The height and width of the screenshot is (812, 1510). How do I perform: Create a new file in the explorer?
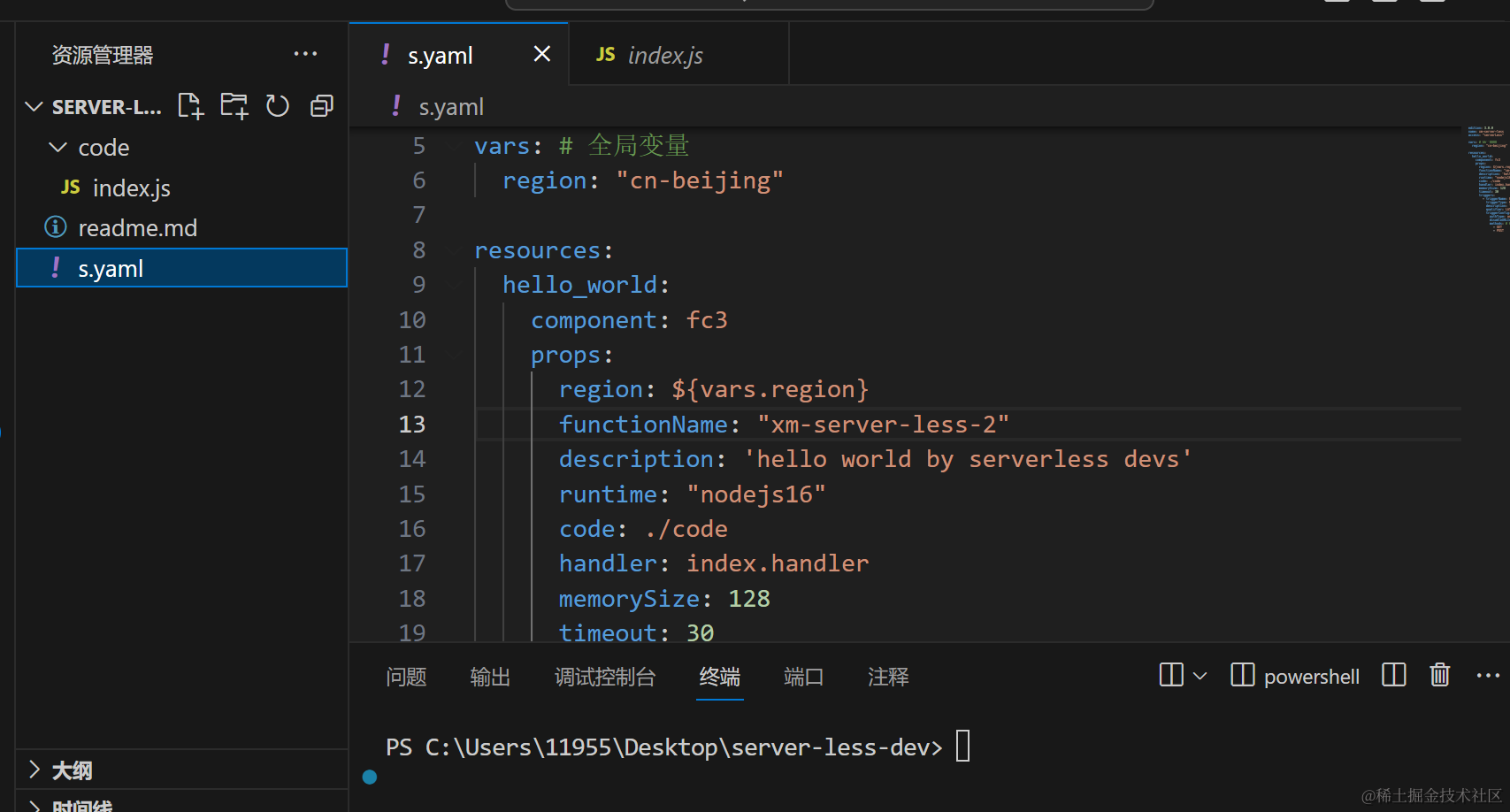point(191,105)
